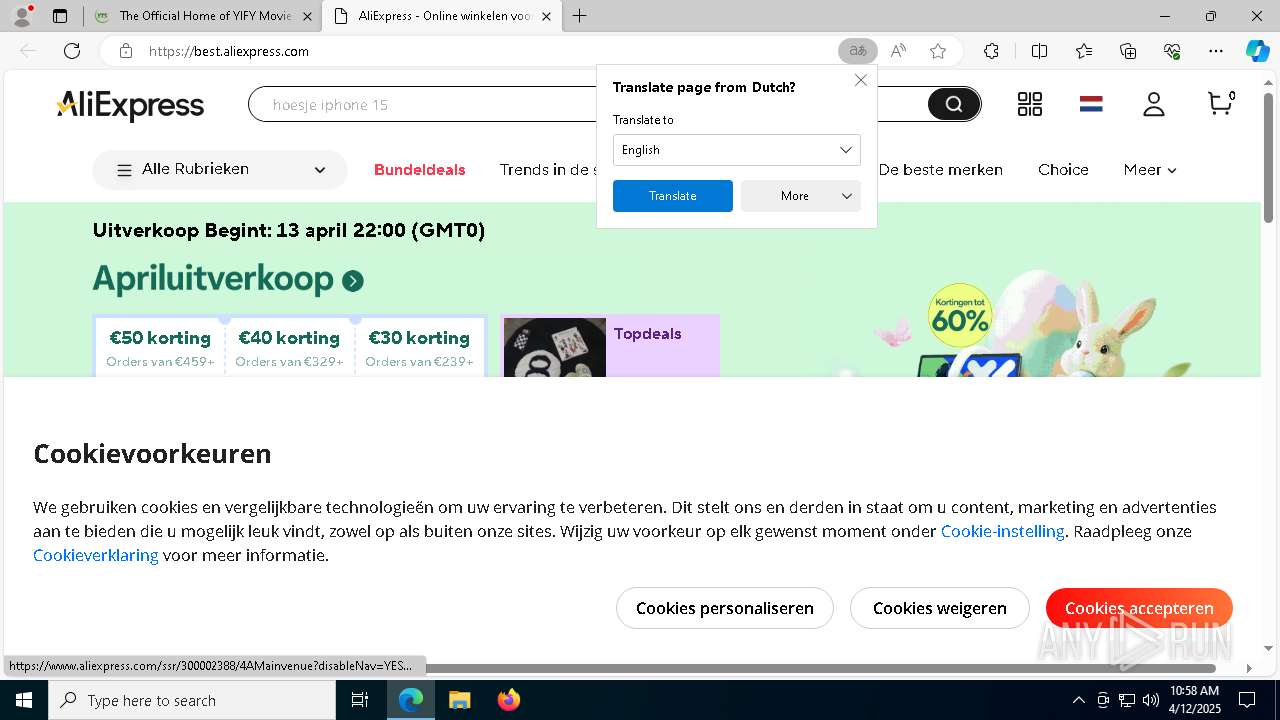Image resolution: width=1280 pixels, height=720 pixels.
Task: Open the tab actions icon
Action: (x=60, y=16)
